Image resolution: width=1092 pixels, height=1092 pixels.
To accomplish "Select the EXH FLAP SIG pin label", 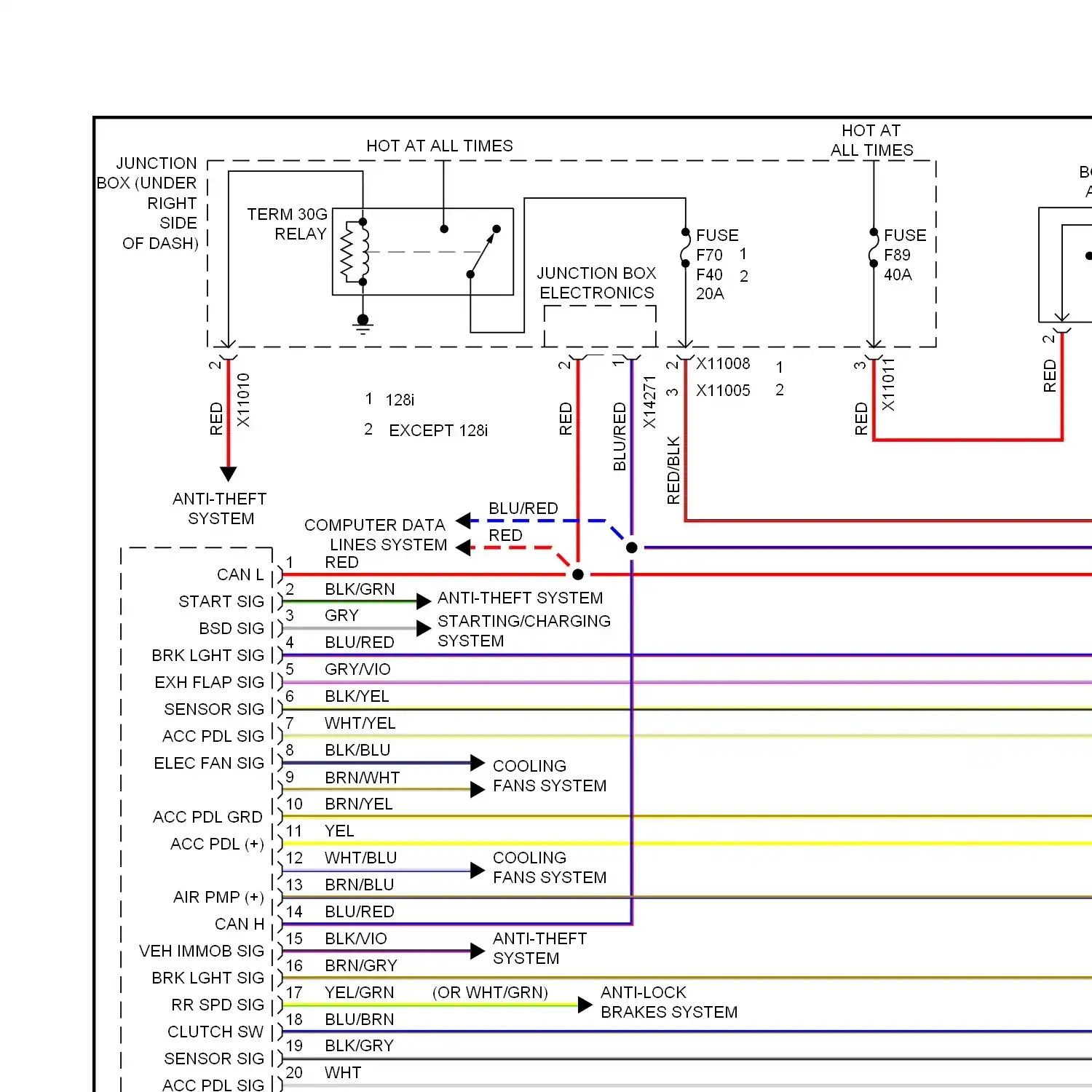I will [x=210, y=683].
